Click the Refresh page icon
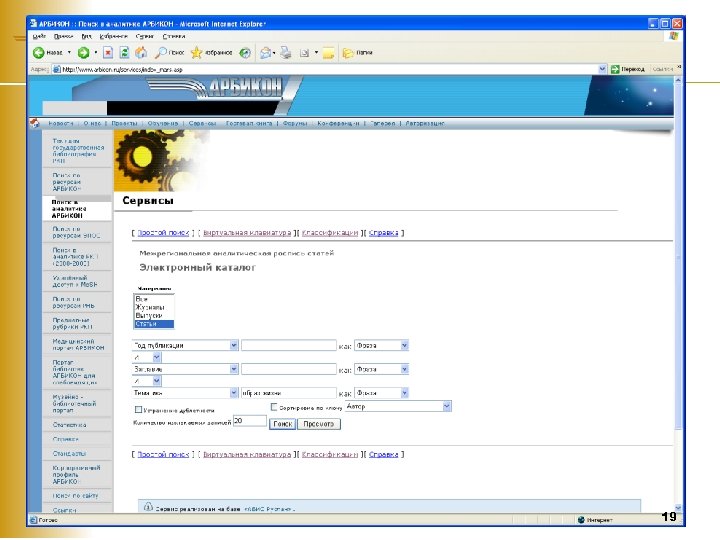This screenshot has height=540, width=720. point(124,53)
